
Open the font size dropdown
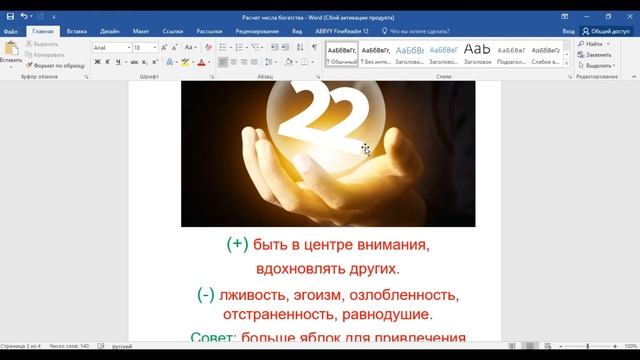155,48
